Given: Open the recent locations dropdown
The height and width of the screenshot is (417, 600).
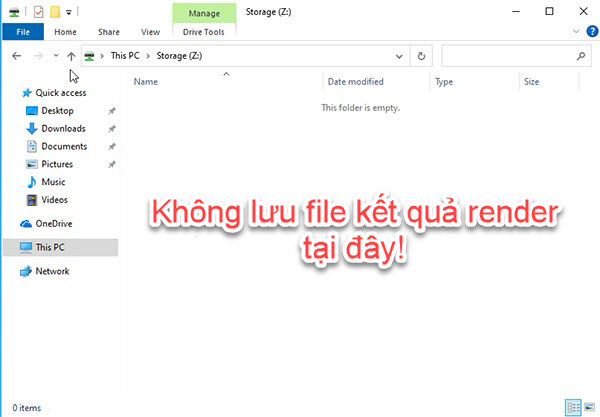Looking at the screenshot, I should pos(55,57).
